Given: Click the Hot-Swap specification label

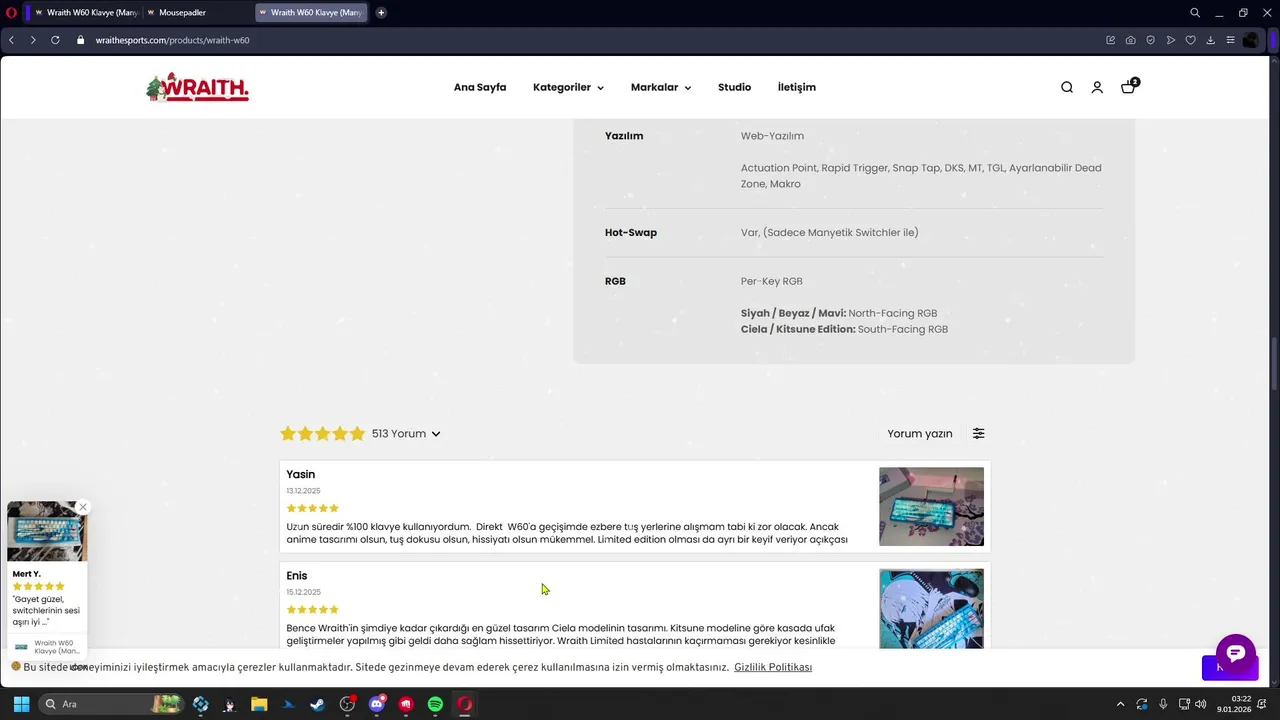Looking at the screenshot, I should 631,232.
